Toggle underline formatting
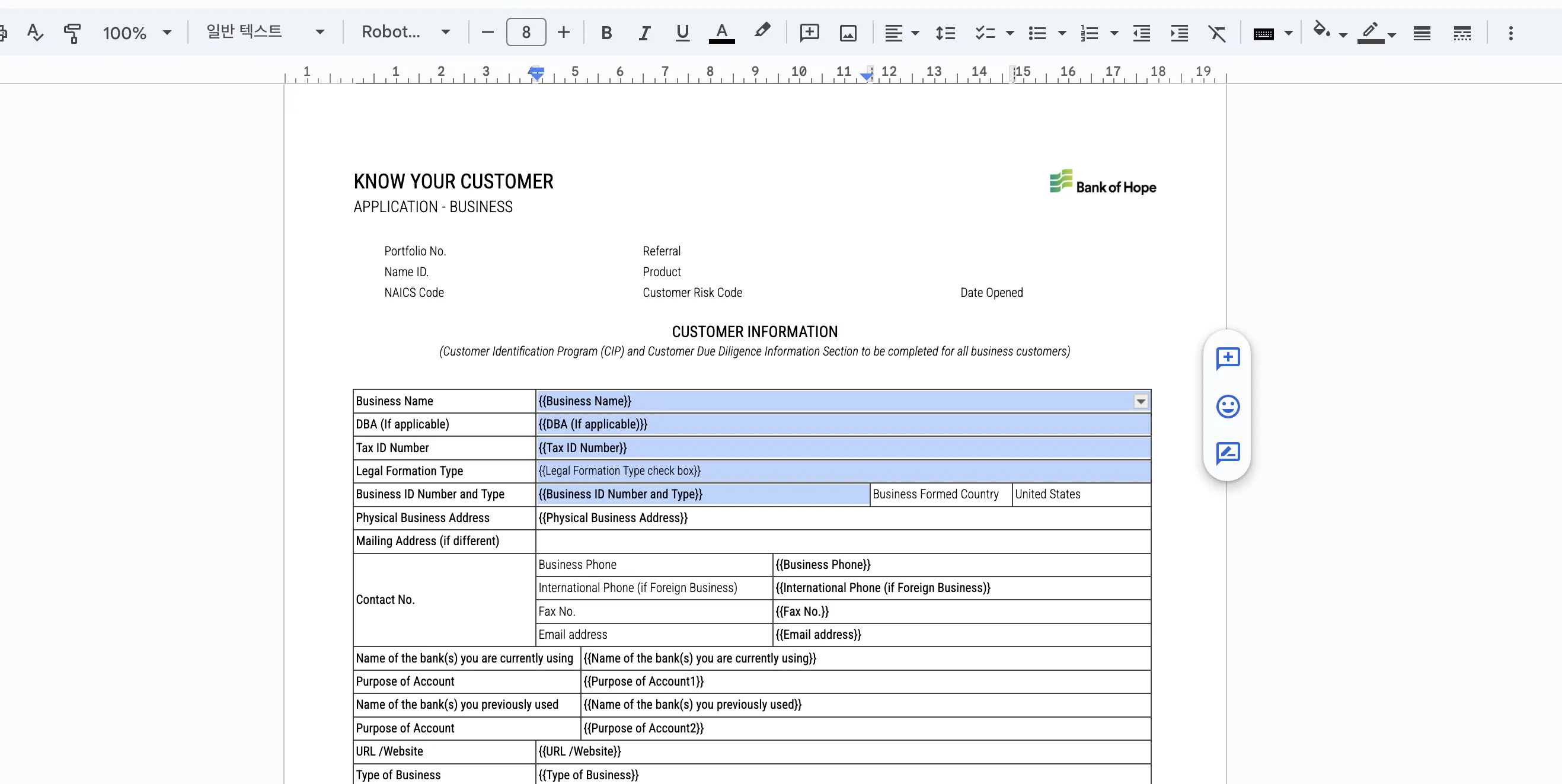Viewport: 1562px width, 784px height. [x=682, y=33]
